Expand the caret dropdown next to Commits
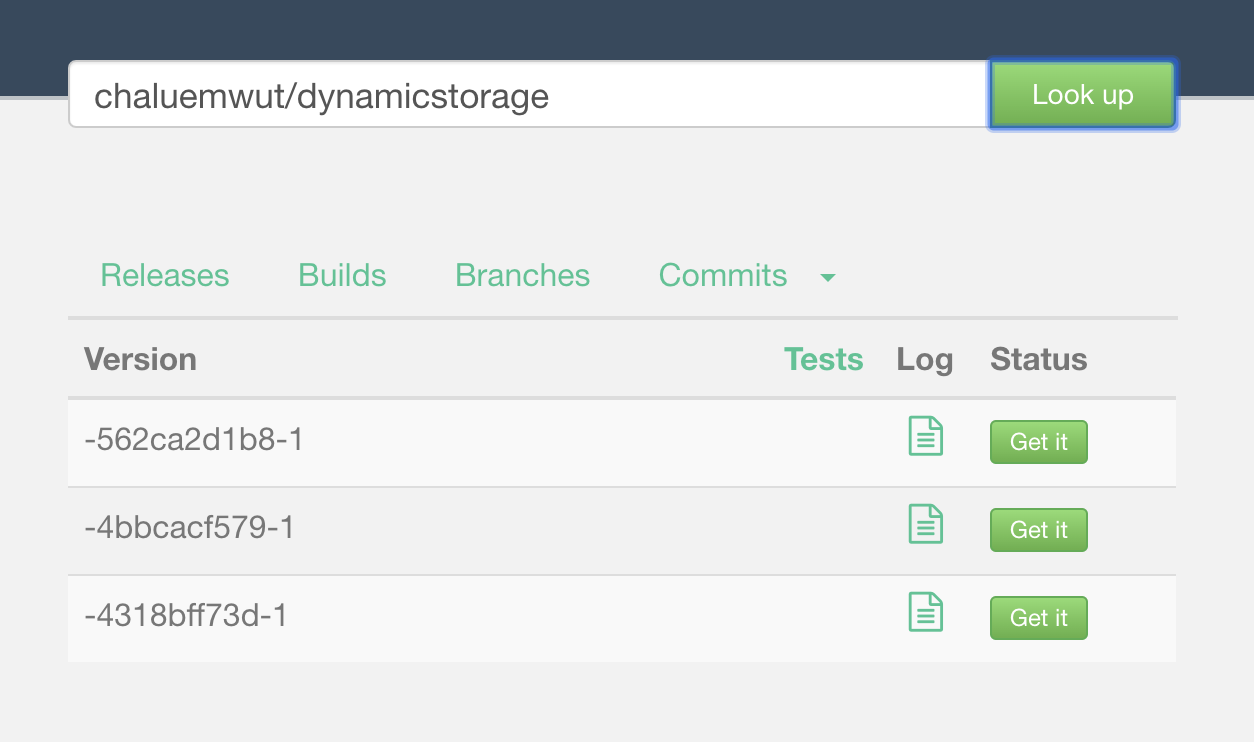The image size is (1254, 742). coord(828,278)
